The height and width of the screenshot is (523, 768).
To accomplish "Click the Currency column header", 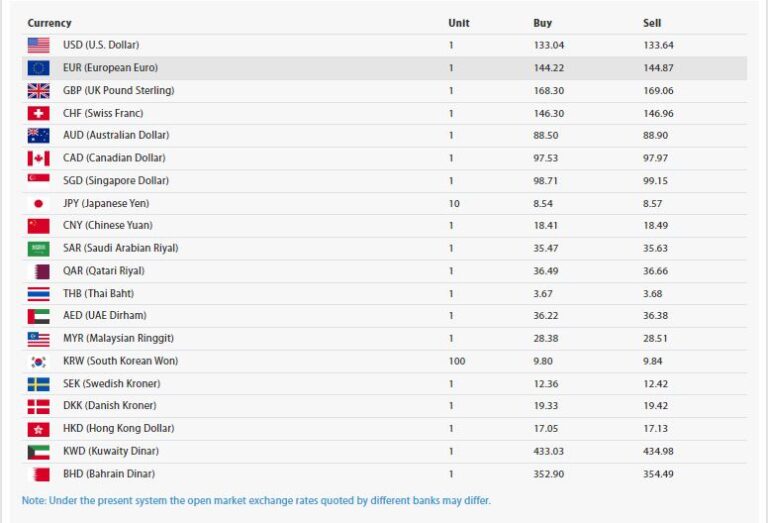I will pos(49,23).
